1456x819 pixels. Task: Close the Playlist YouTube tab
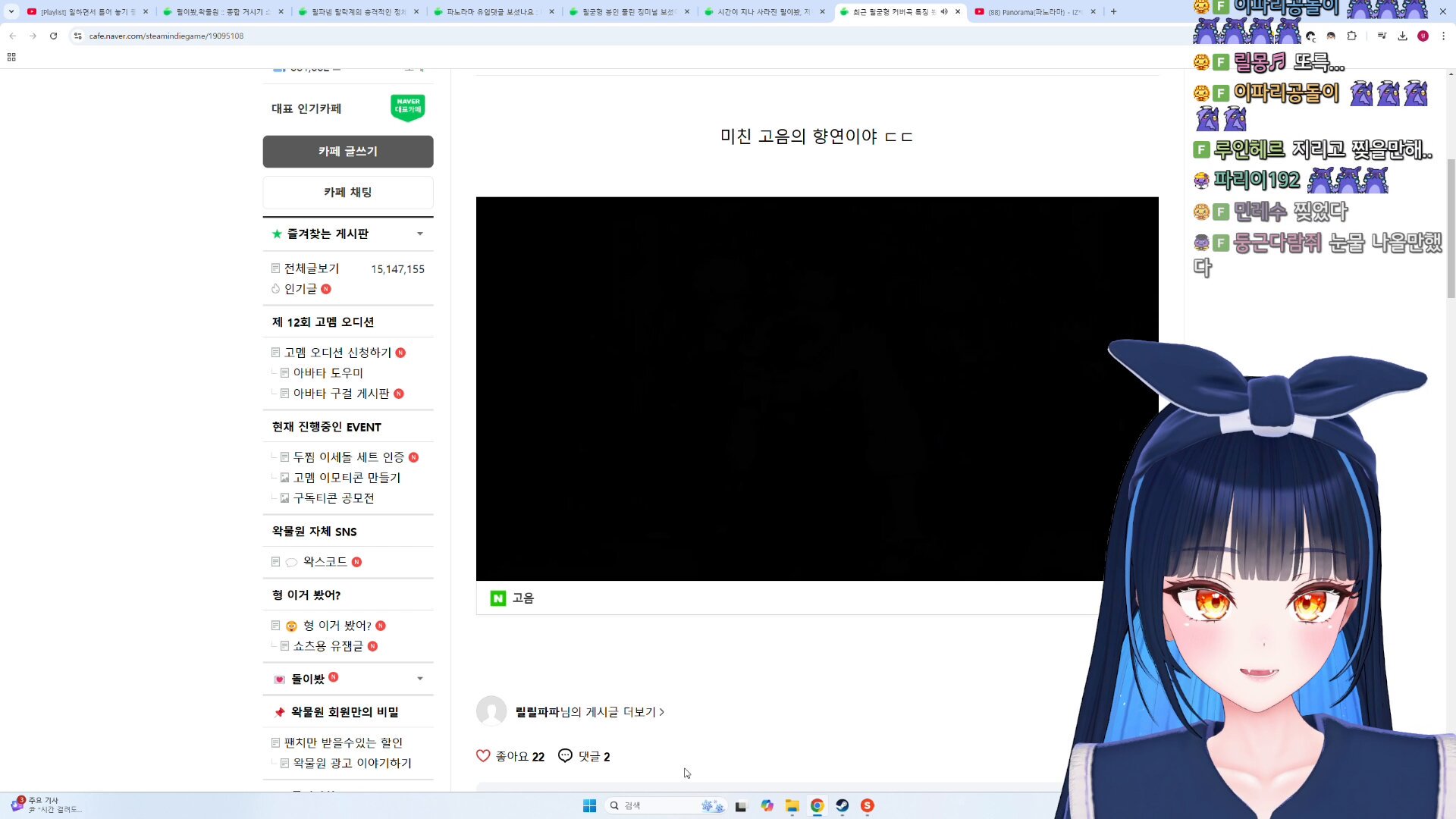point(146,11)
